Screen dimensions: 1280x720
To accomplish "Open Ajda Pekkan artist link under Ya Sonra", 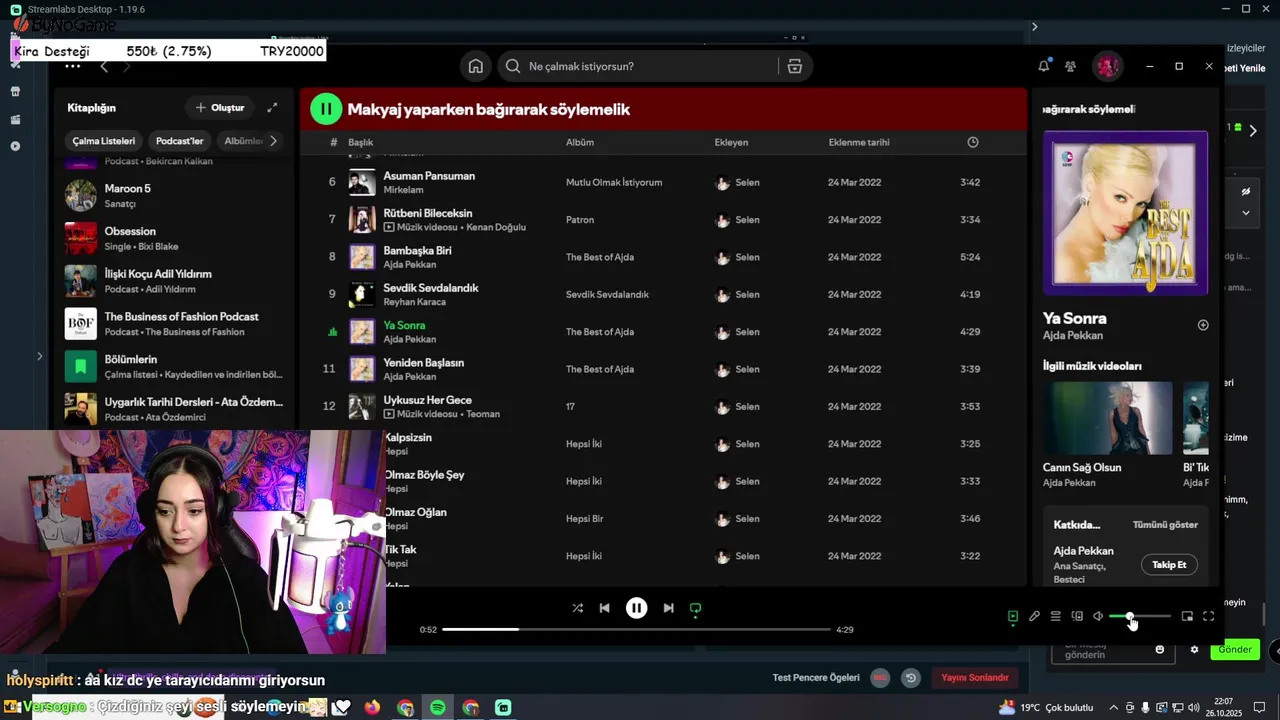I will (x=1073, y=336).
